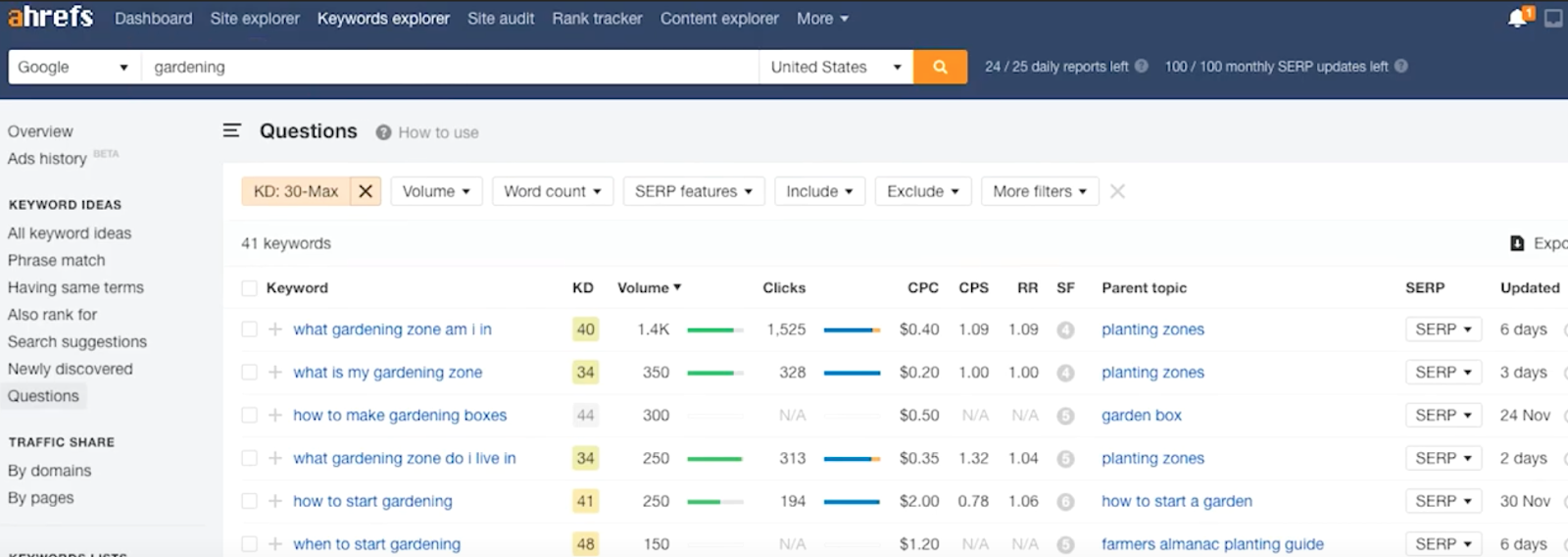
Task: Open the Volume filter dropdown
Action: pyautogui.click(x=436, y=191)
